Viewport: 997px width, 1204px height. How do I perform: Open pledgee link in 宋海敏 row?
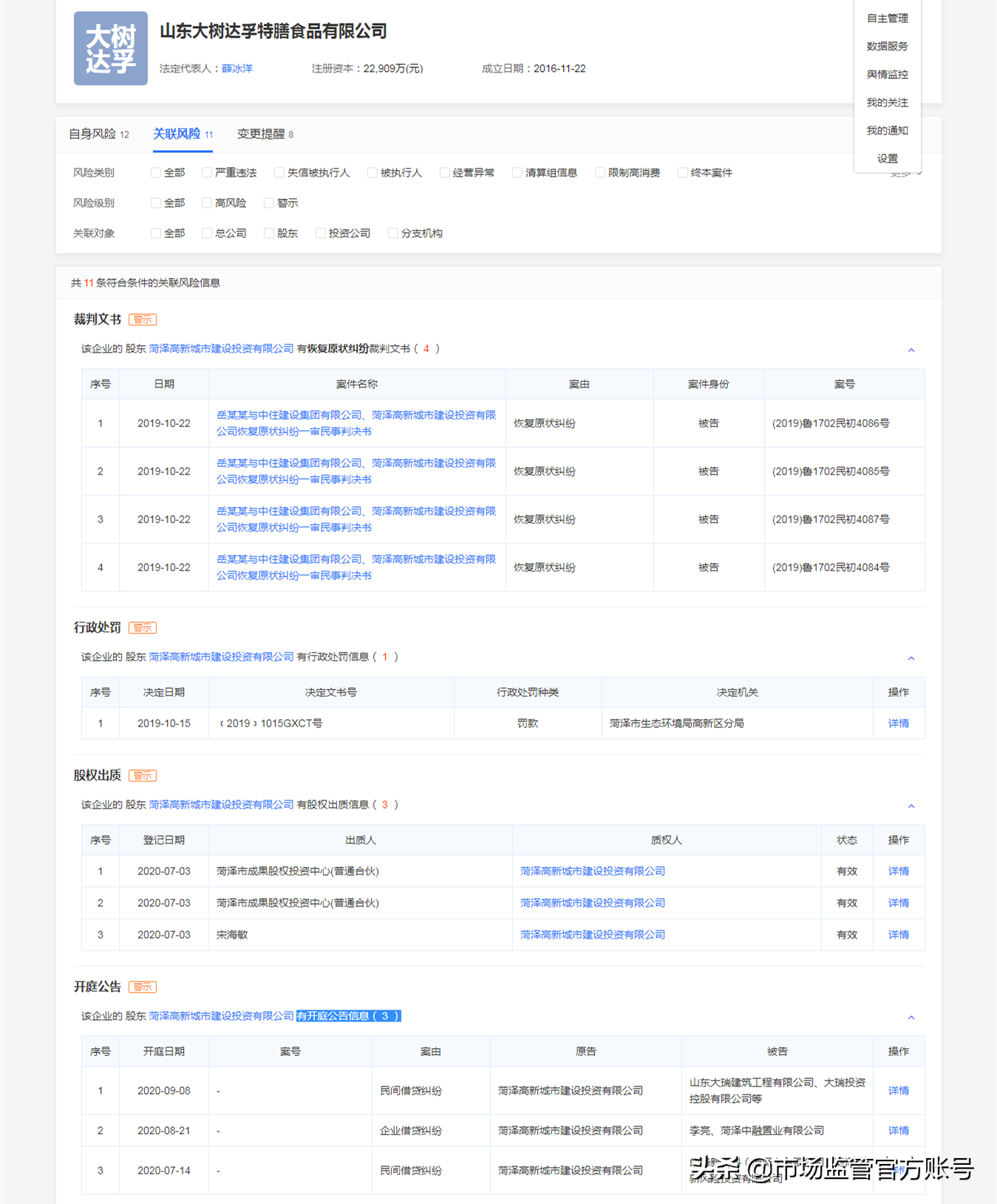pos(592,935)
